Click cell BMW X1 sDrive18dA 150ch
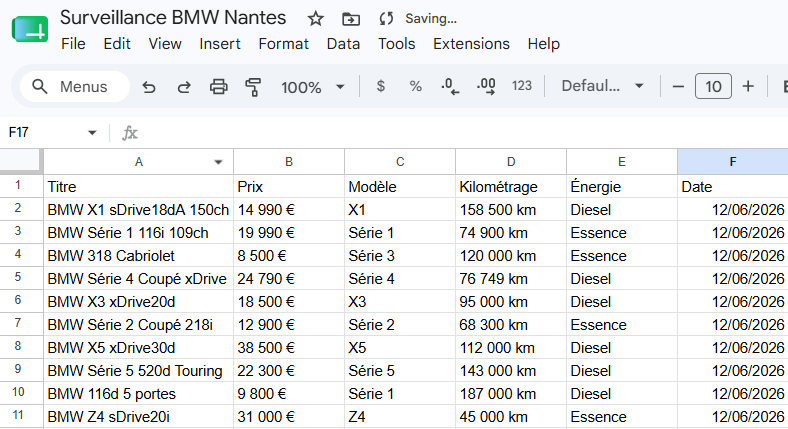The image size is (788, 429). click(x=139, y=209)
